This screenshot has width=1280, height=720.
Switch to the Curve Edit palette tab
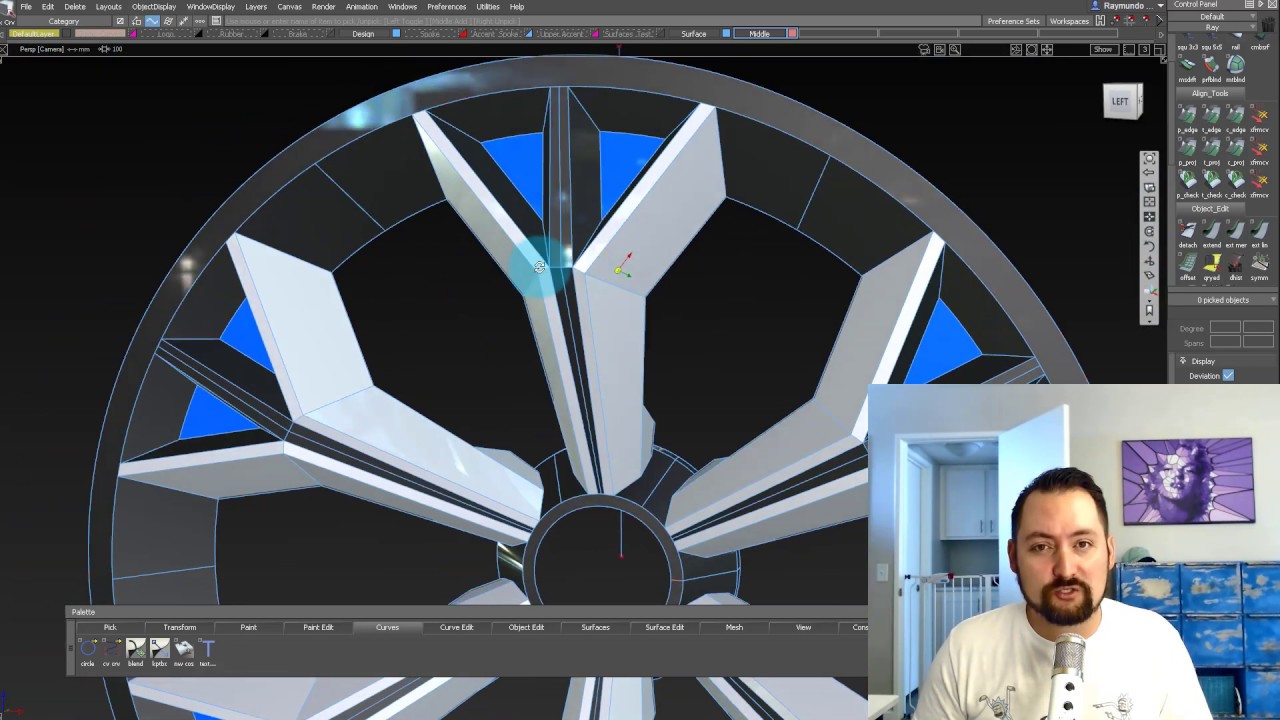(x=456, y=627)
